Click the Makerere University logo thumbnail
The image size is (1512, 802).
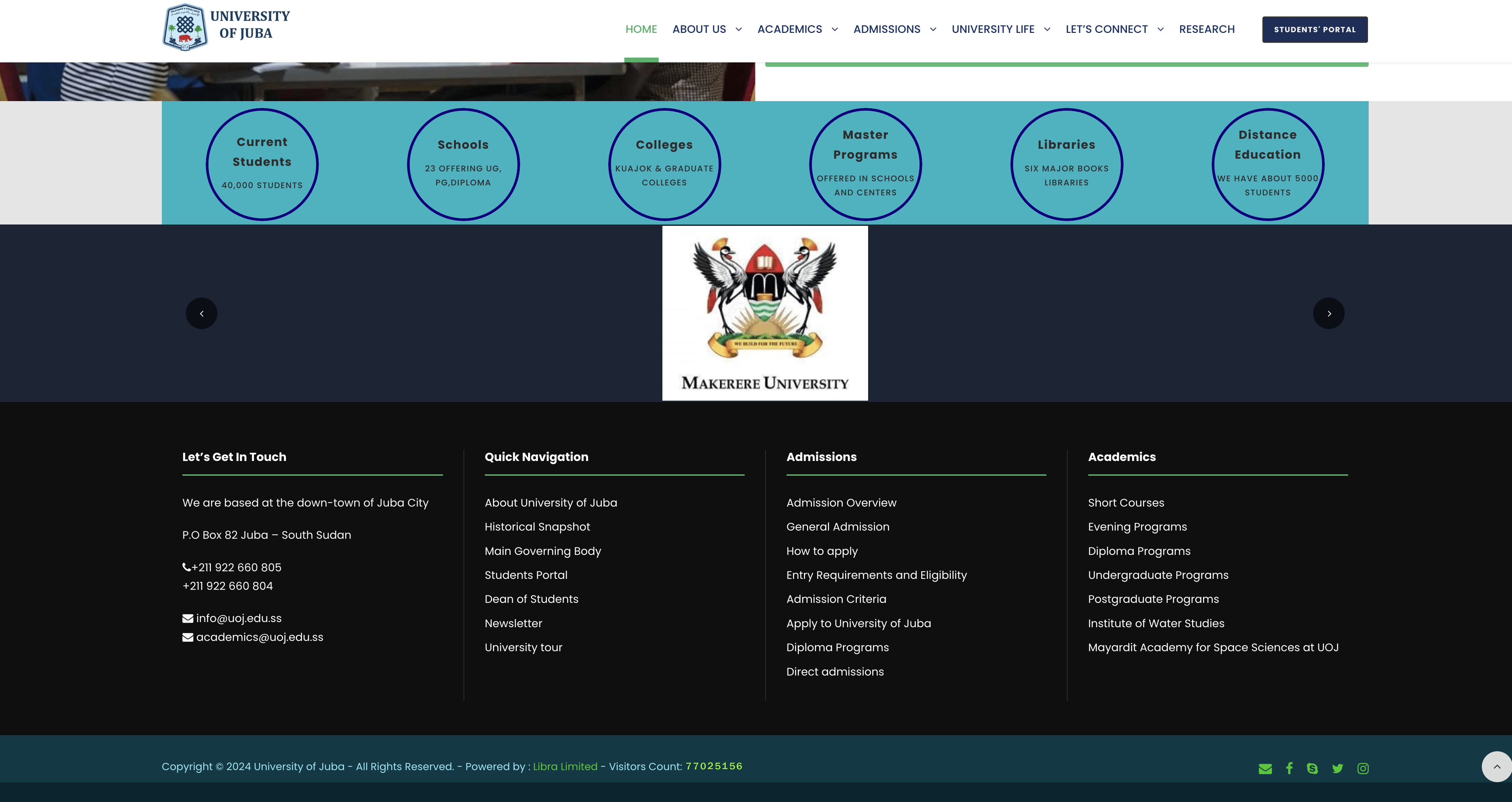765,313
